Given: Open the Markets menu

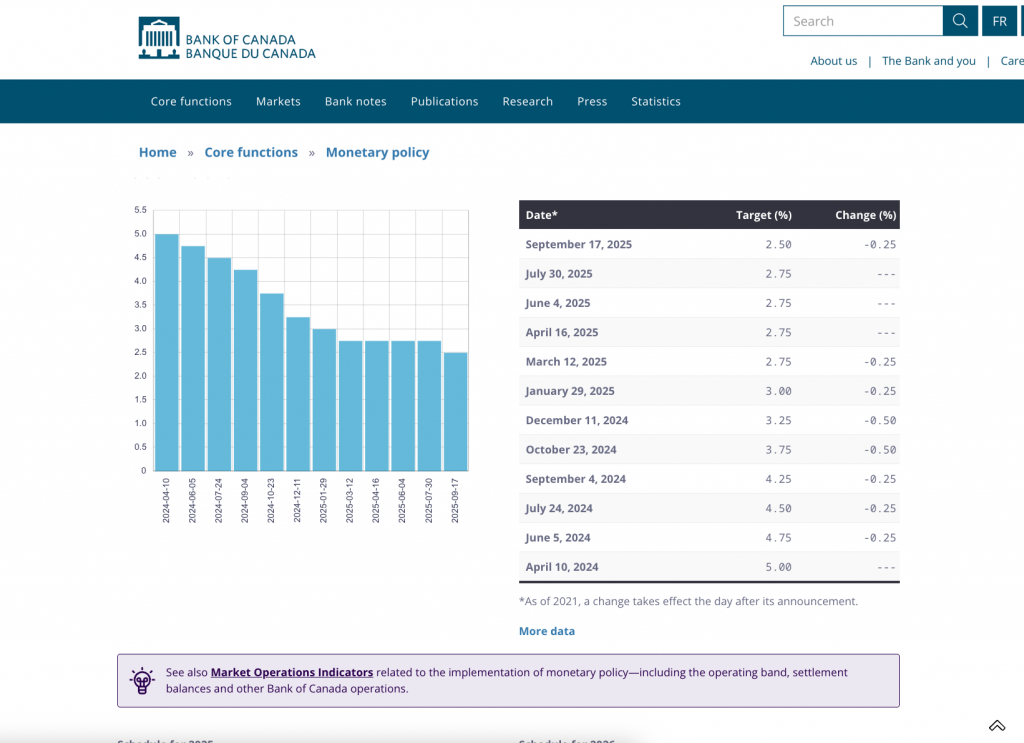Looking at the screenshot, I should coord(278,101).
